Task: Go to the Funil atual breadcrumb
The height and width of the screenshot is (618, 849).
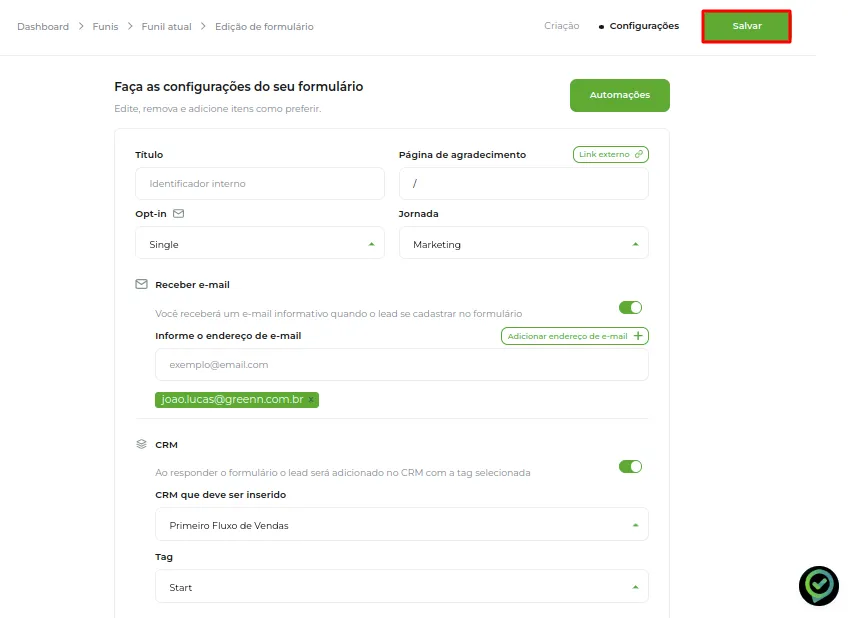Action: [x=166, y=27]
